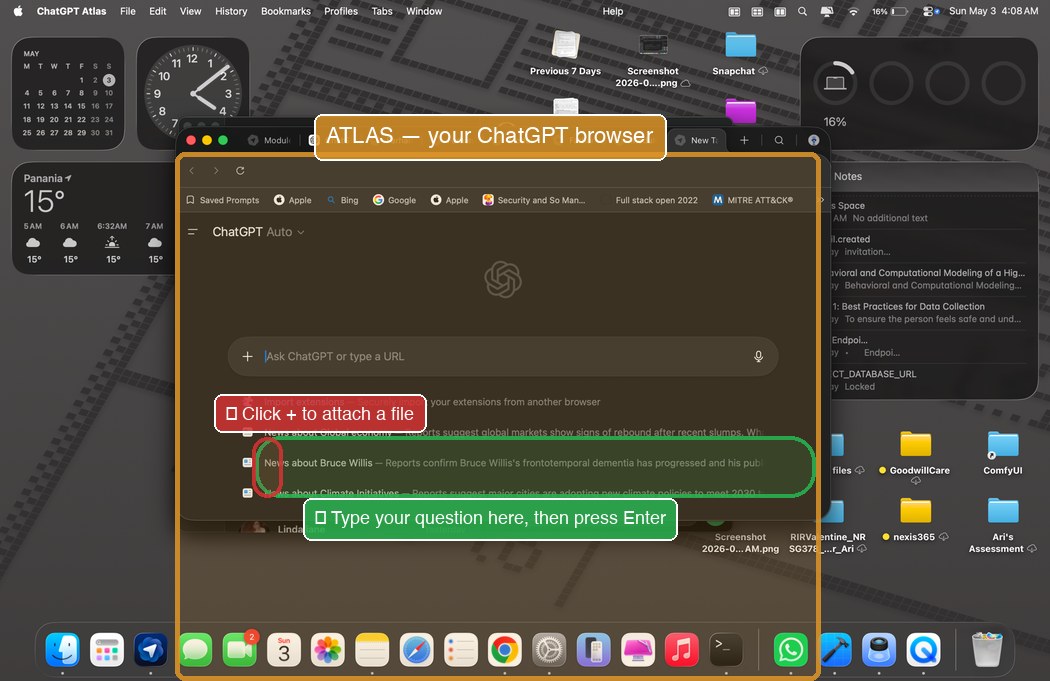Go back using Atlas back arrow
The image size is (1050, 681).
(192, 171)
